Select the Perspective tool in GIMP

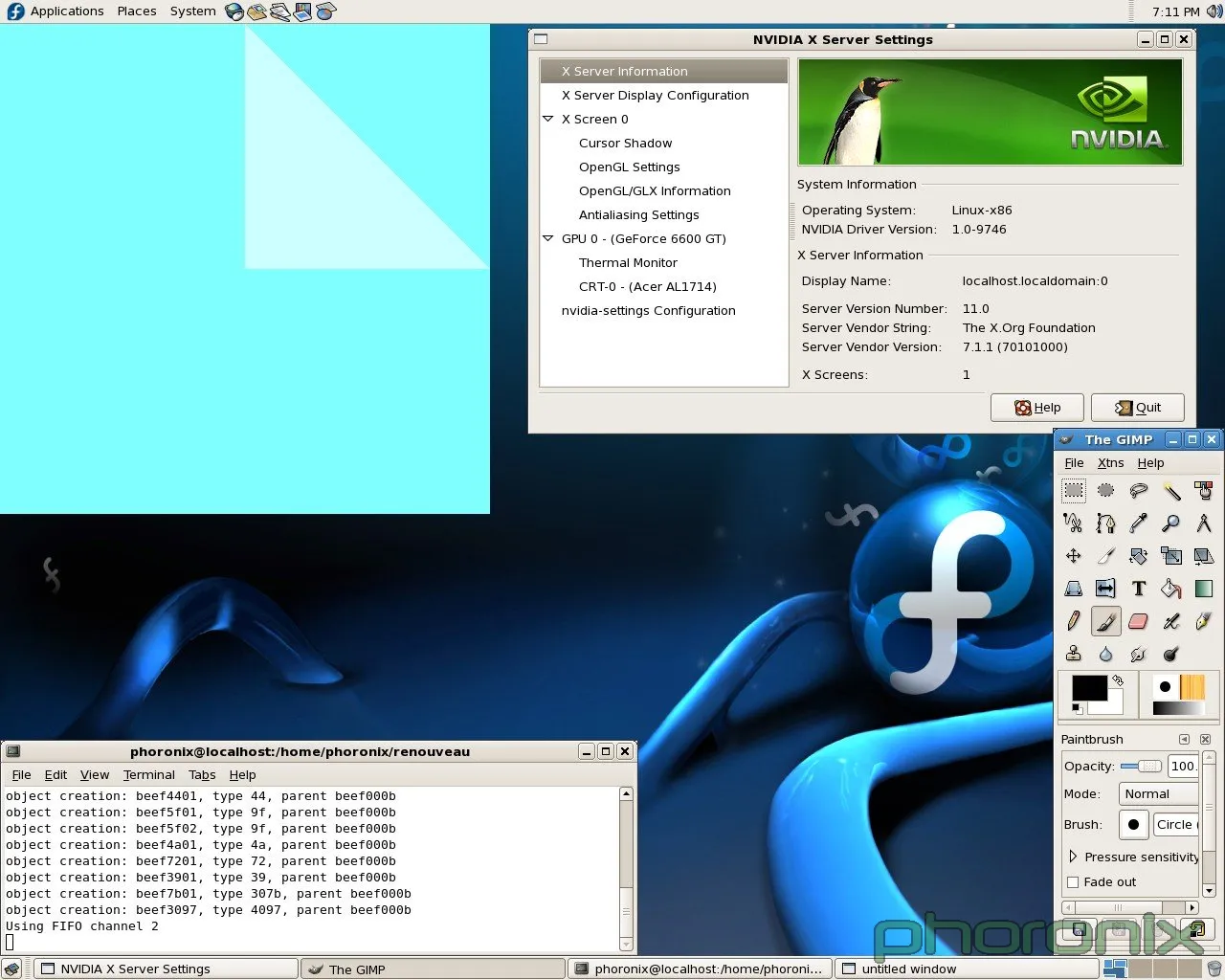[1074, 589]
